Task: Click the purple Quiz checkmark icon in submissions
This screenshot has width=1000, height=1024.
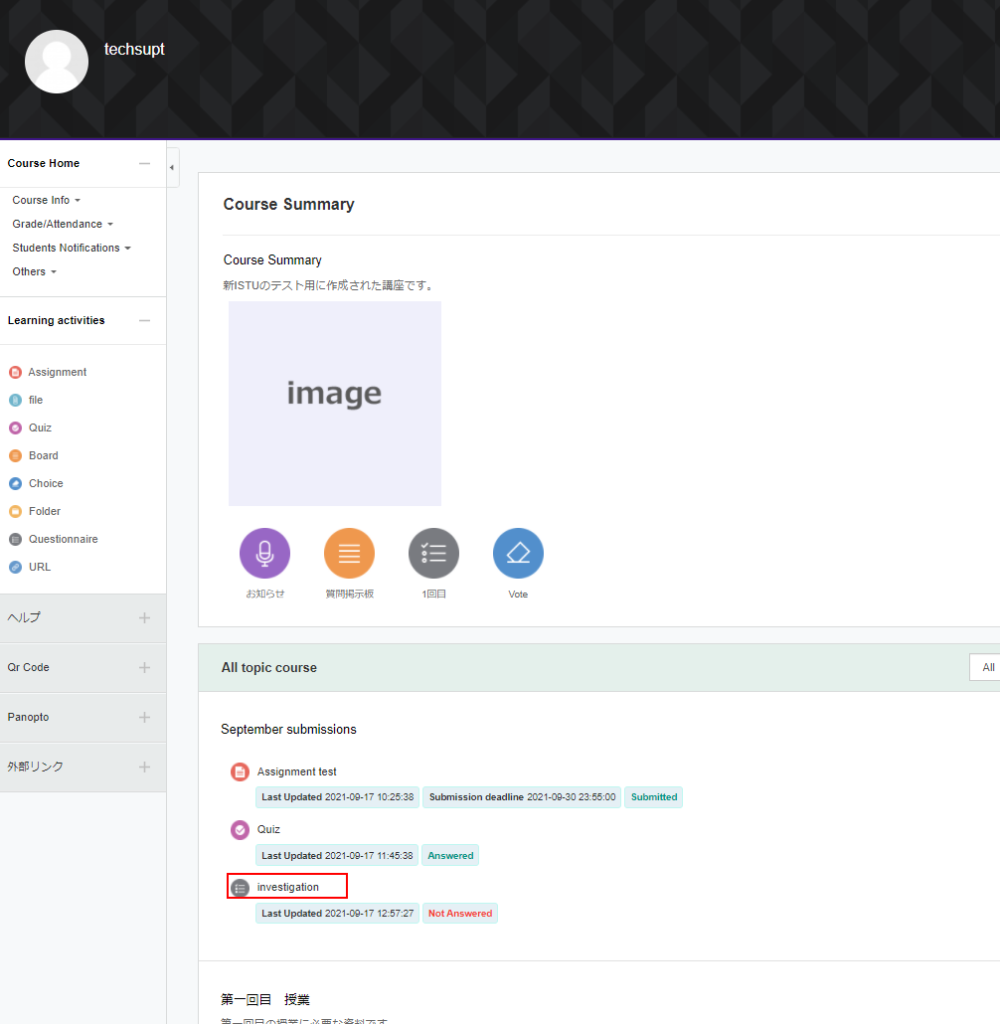Action: [x=240, y=830]
